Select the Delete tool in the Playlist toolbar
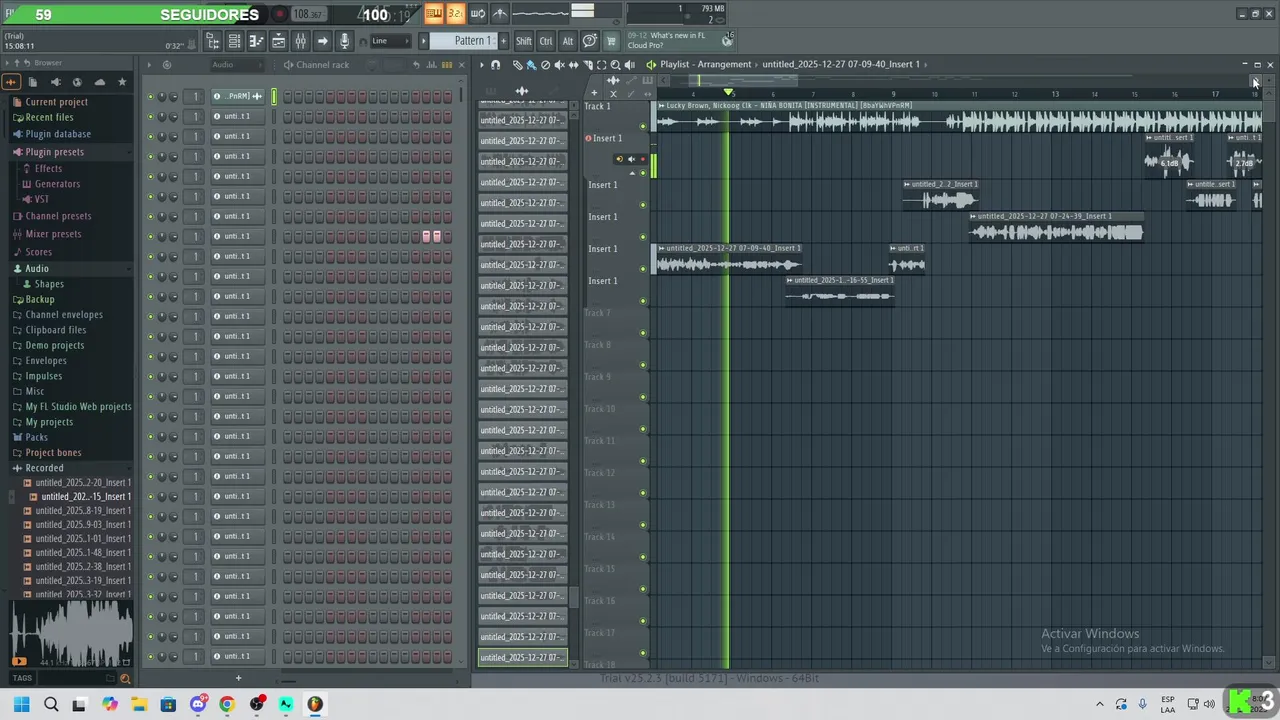 click(x=545, y=64)
